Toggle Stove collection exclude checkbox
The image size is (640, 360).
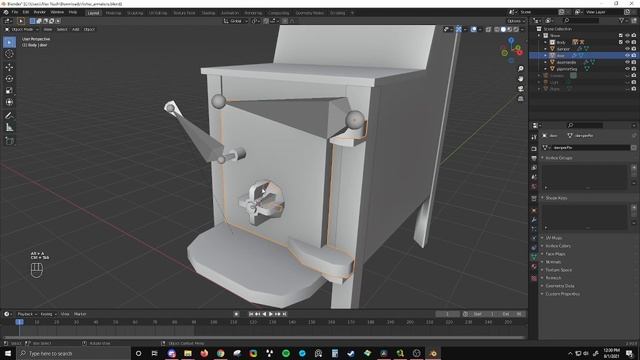point(621,36)
